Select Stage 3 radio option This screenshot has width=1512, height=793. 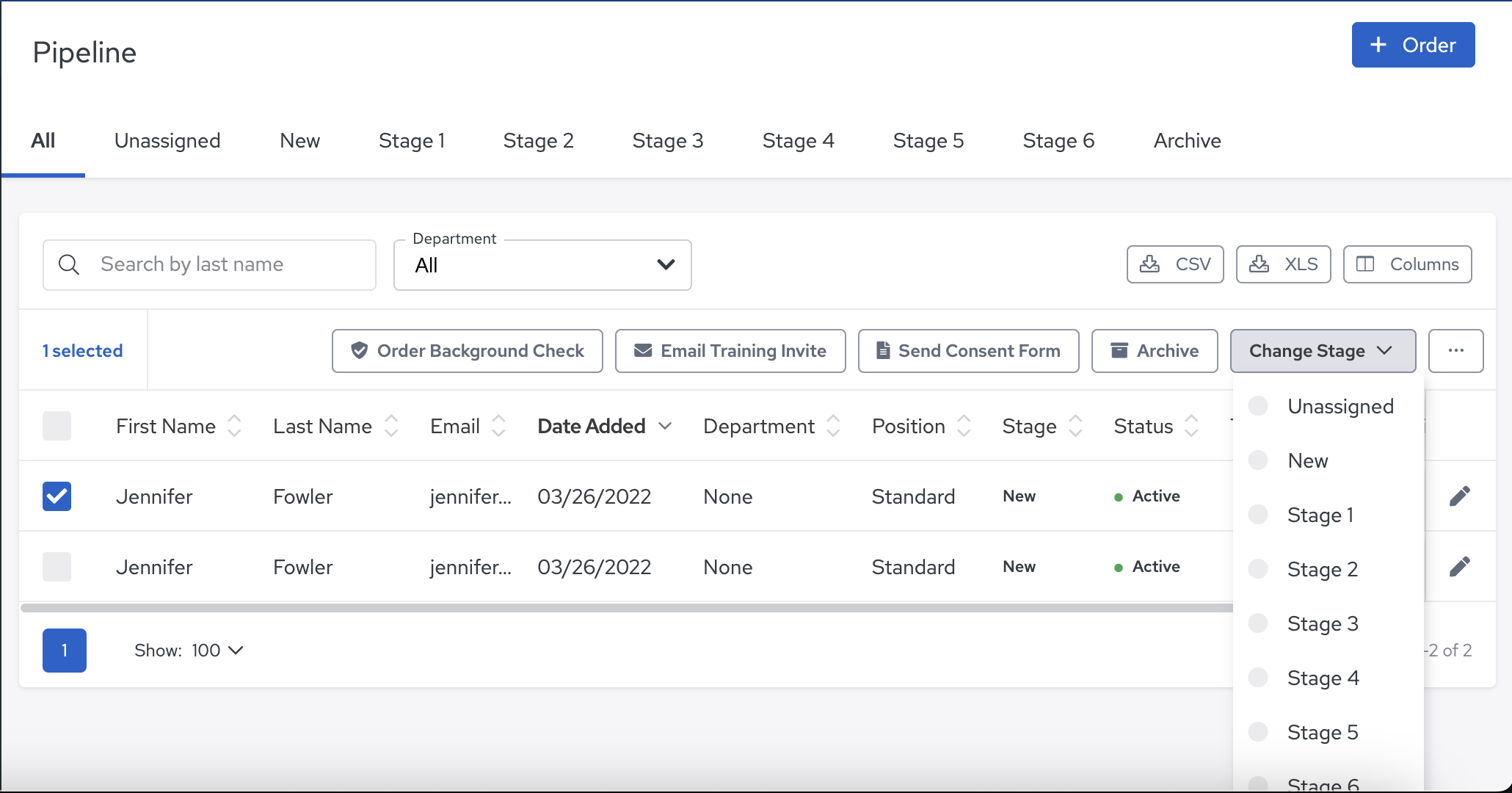point(1258,623)
